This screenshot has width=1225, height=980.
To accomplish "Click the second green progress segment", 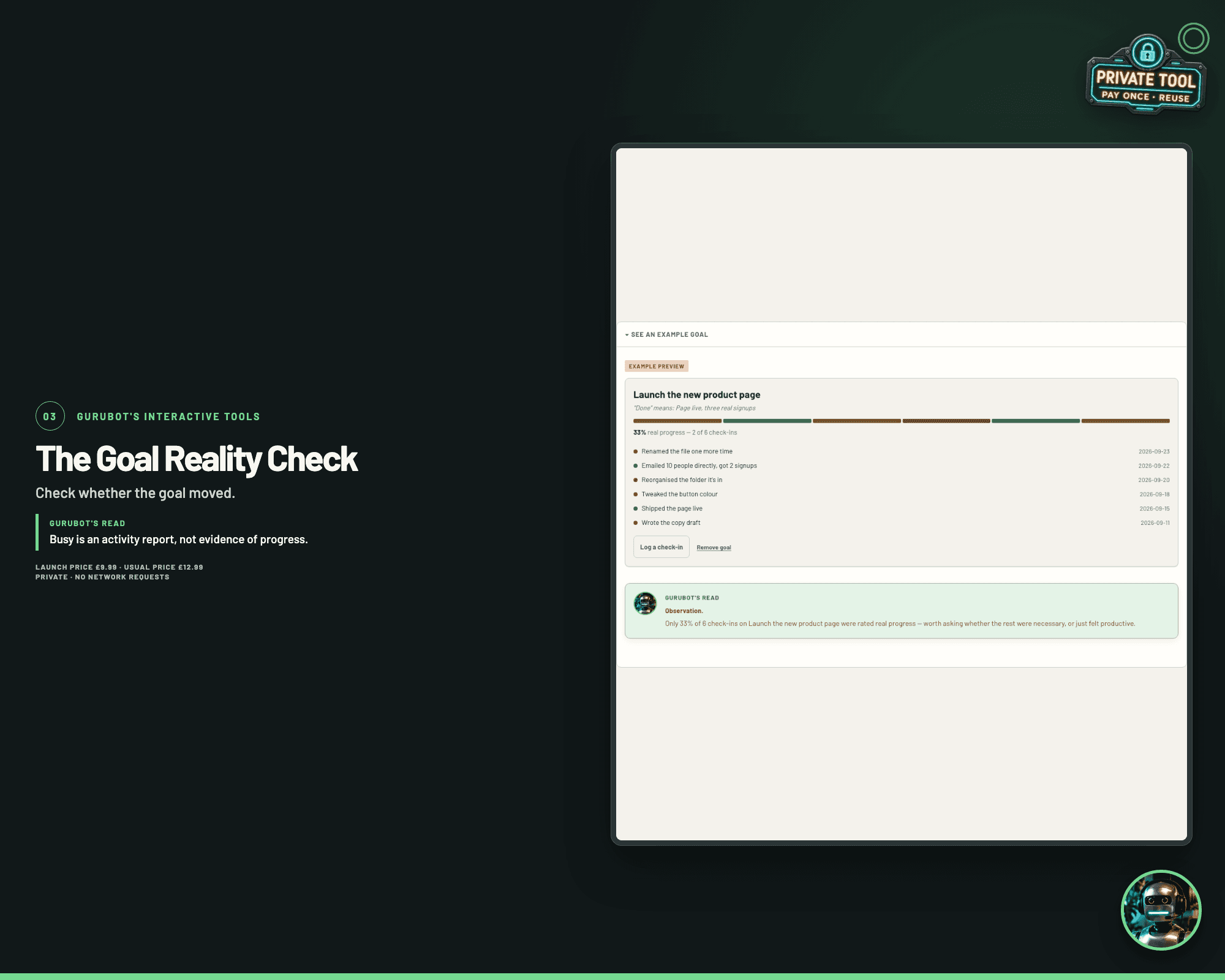I will pyautogui.click(x=1036, y=421).
